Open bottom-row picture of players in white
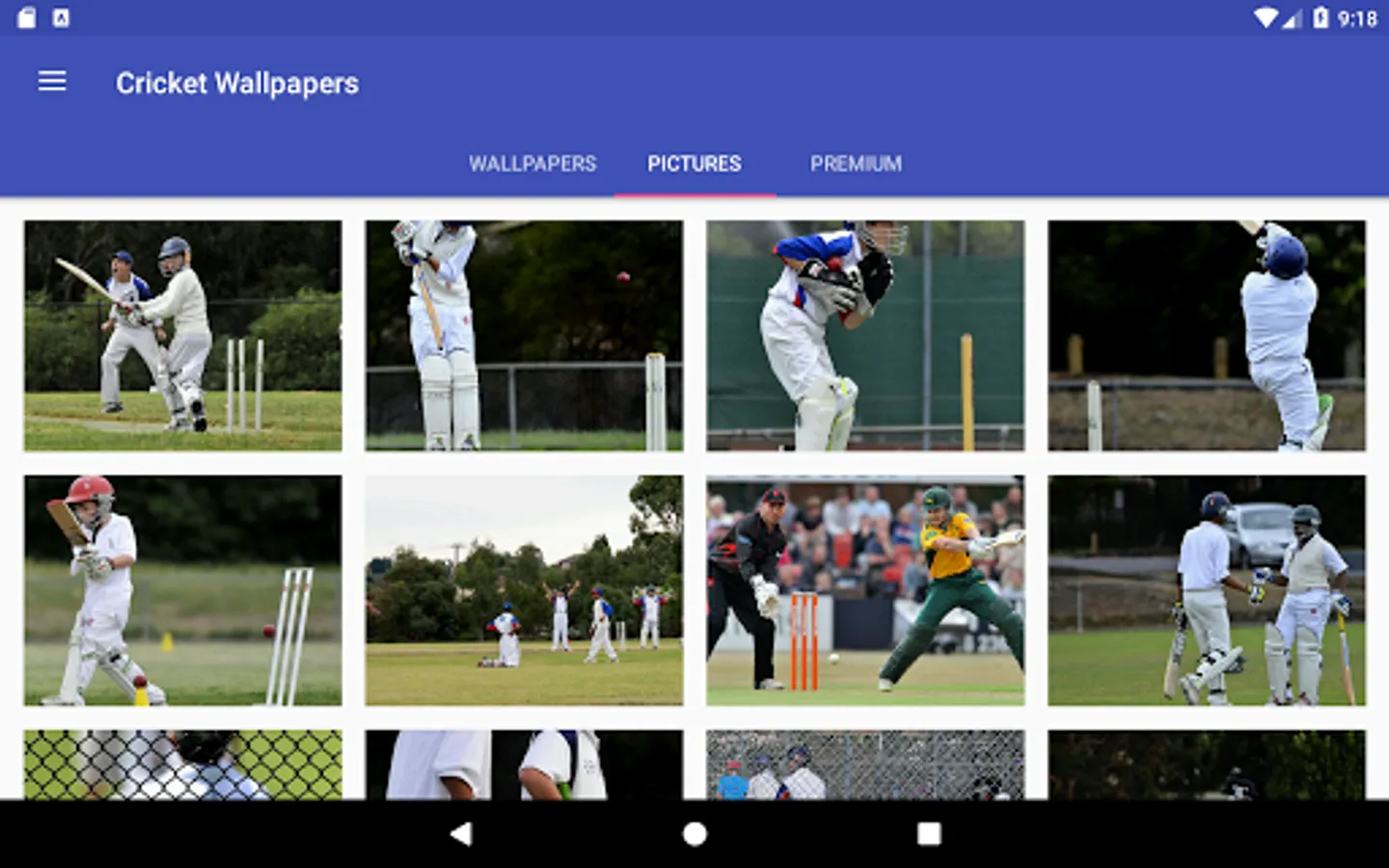 point(524,765)
